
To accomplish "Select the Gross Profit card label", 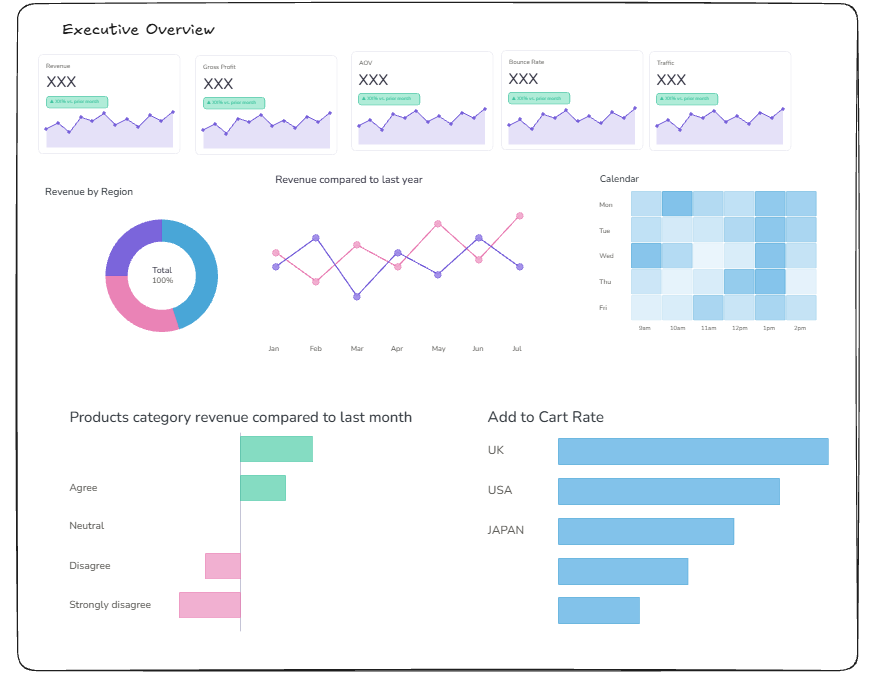I will (x=219, y=67).
